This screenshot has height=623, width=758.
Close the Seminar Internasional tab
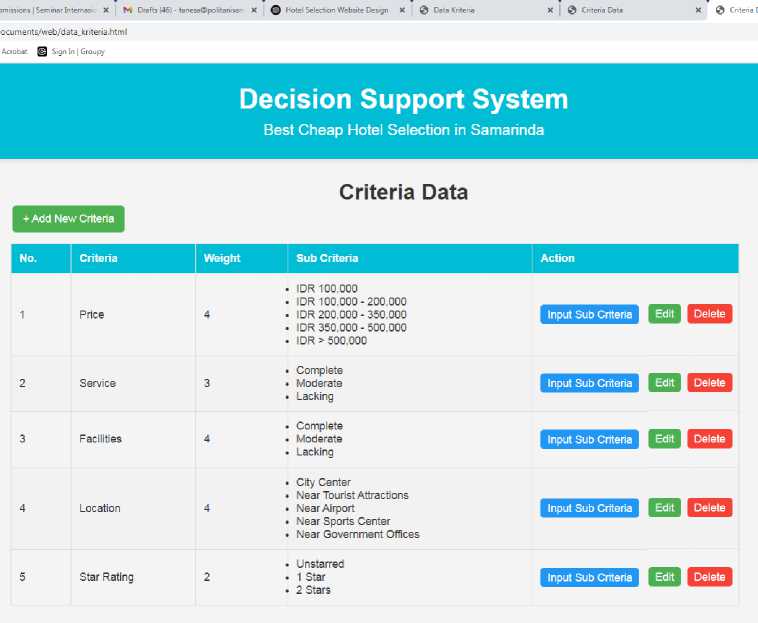click(x=106, y=10)
